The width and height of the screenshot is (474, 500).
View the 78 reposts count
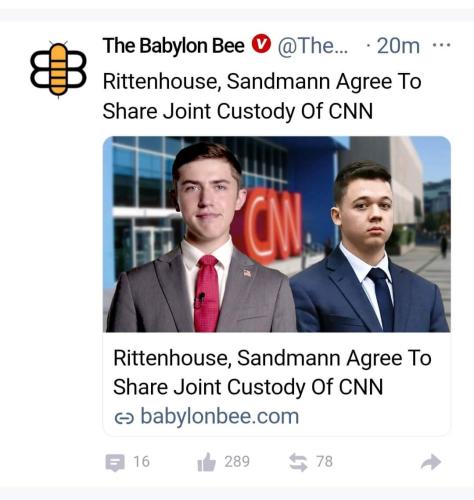(325, 462)
